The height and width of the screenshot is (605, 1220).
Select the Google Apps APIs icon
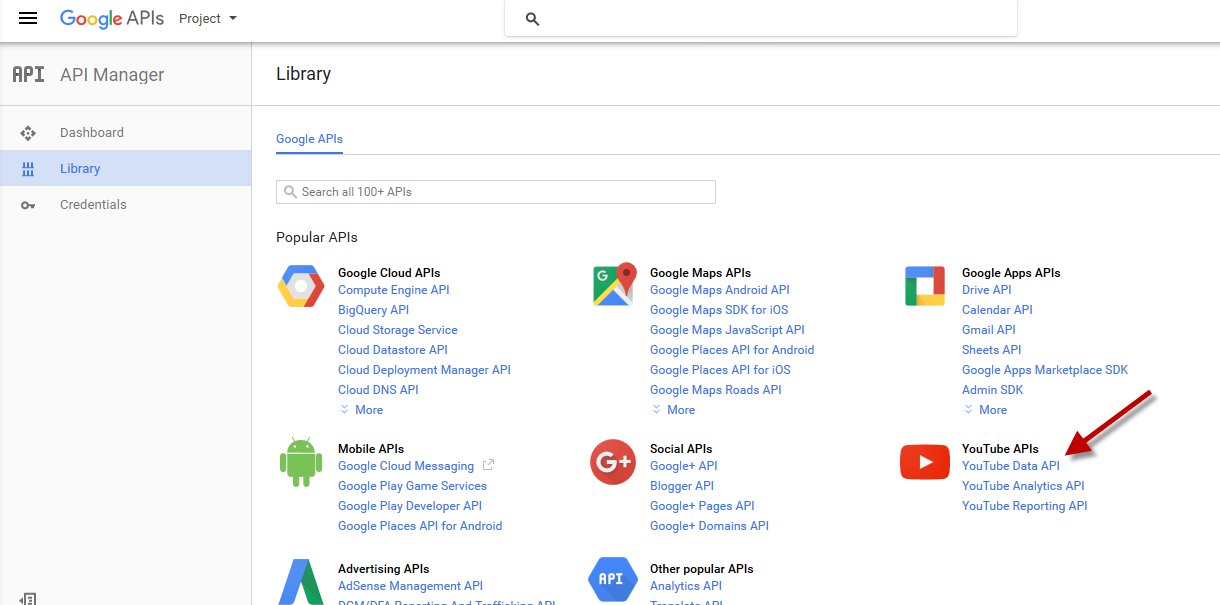point(924,284)
